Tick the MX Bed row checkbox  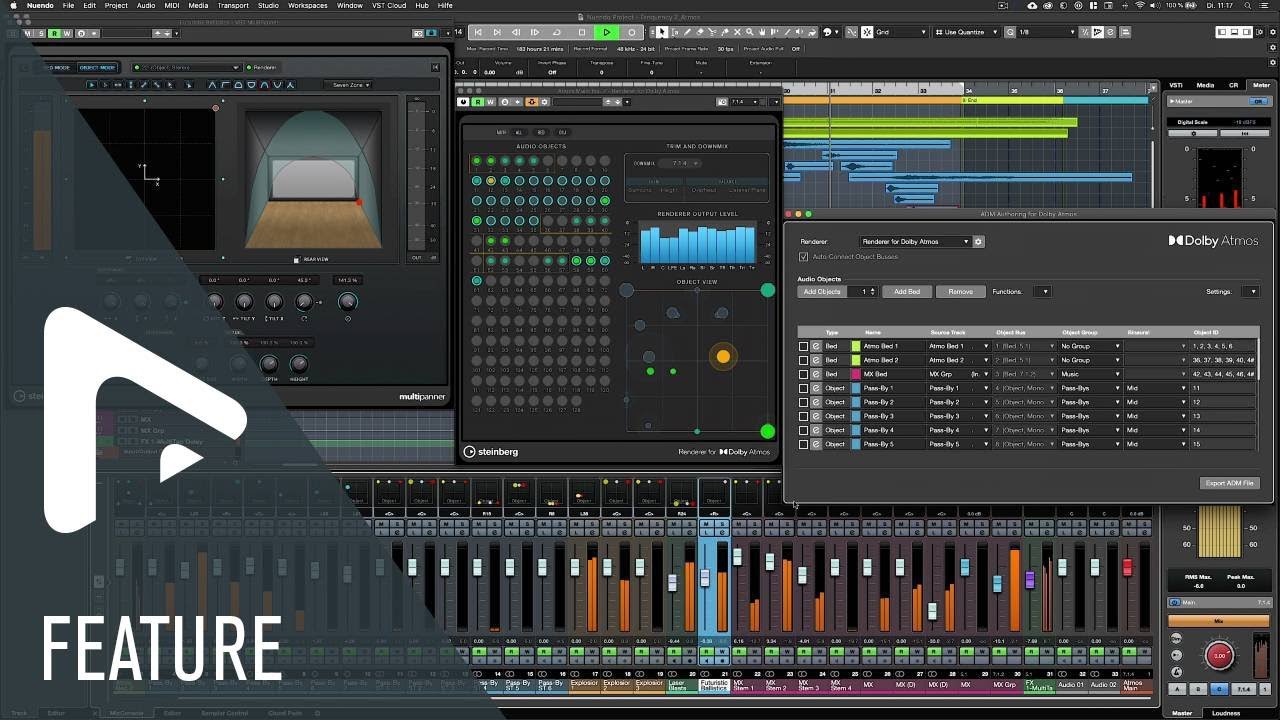(803, 374)
